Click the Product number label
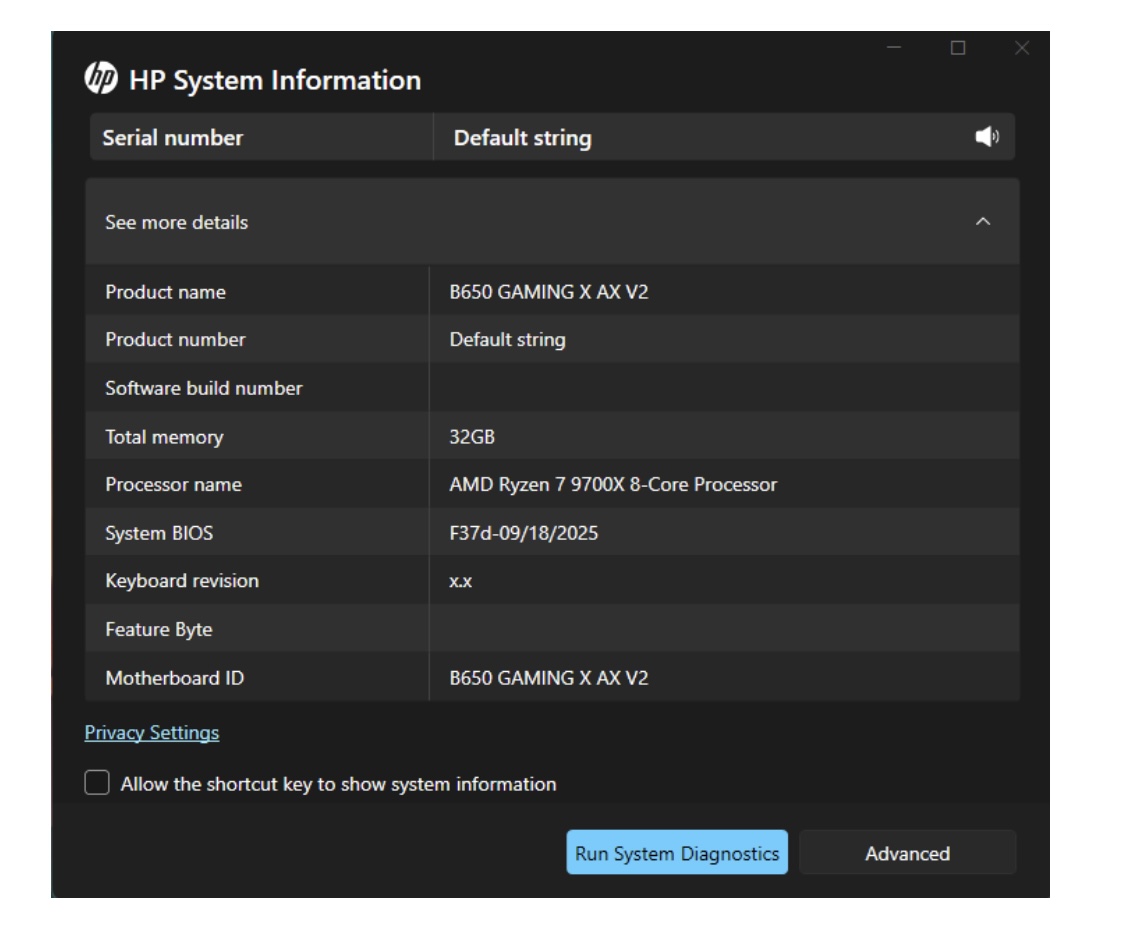 [x=175, y=340]
